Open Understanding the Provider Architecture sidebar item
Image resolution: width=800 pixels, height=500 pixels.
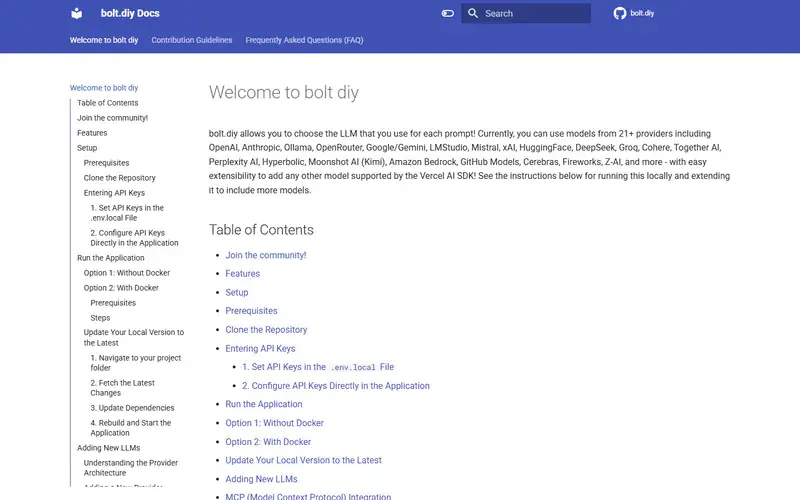(x=131, y=468)
